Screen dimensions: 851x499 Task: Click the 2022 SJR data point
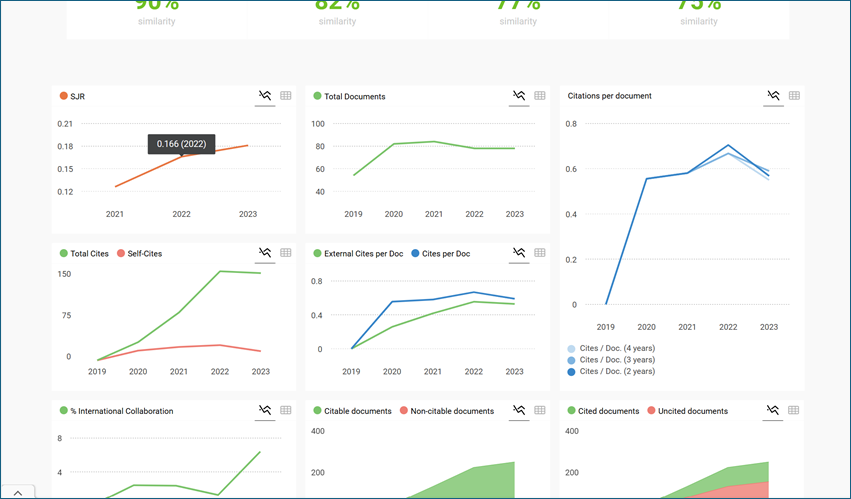[x=181, y=156]
